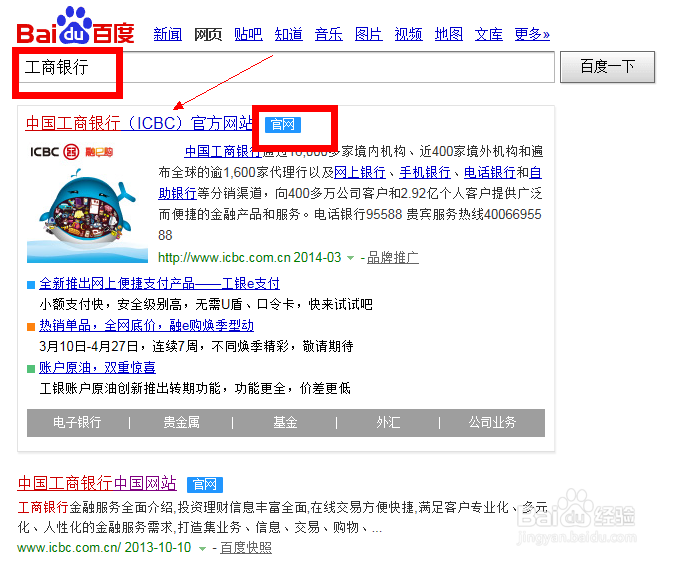Expand dropdown arrow after 2013-10-10
This screenshot has width=674, height=561.
click(202, 549)
